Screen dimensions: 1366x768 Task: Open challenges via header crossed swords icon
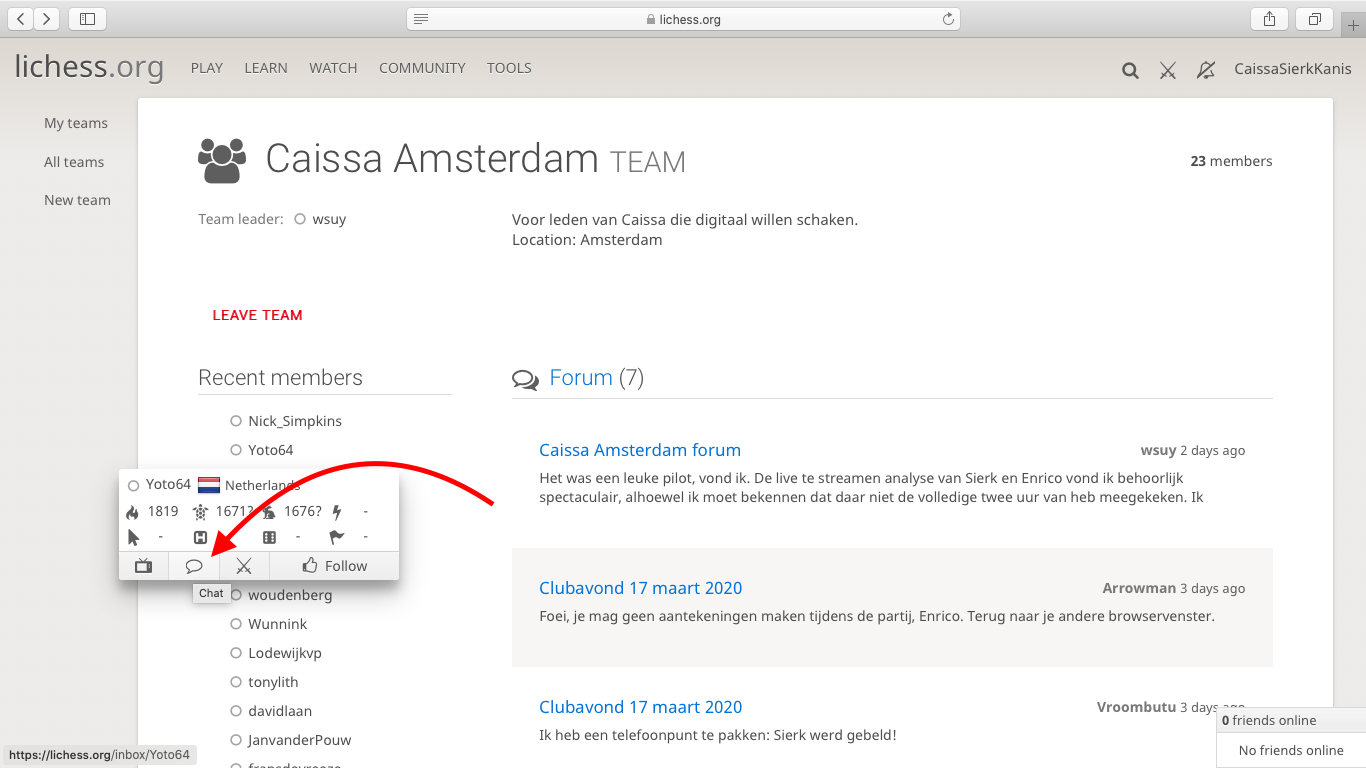[x=1167, y=70]
